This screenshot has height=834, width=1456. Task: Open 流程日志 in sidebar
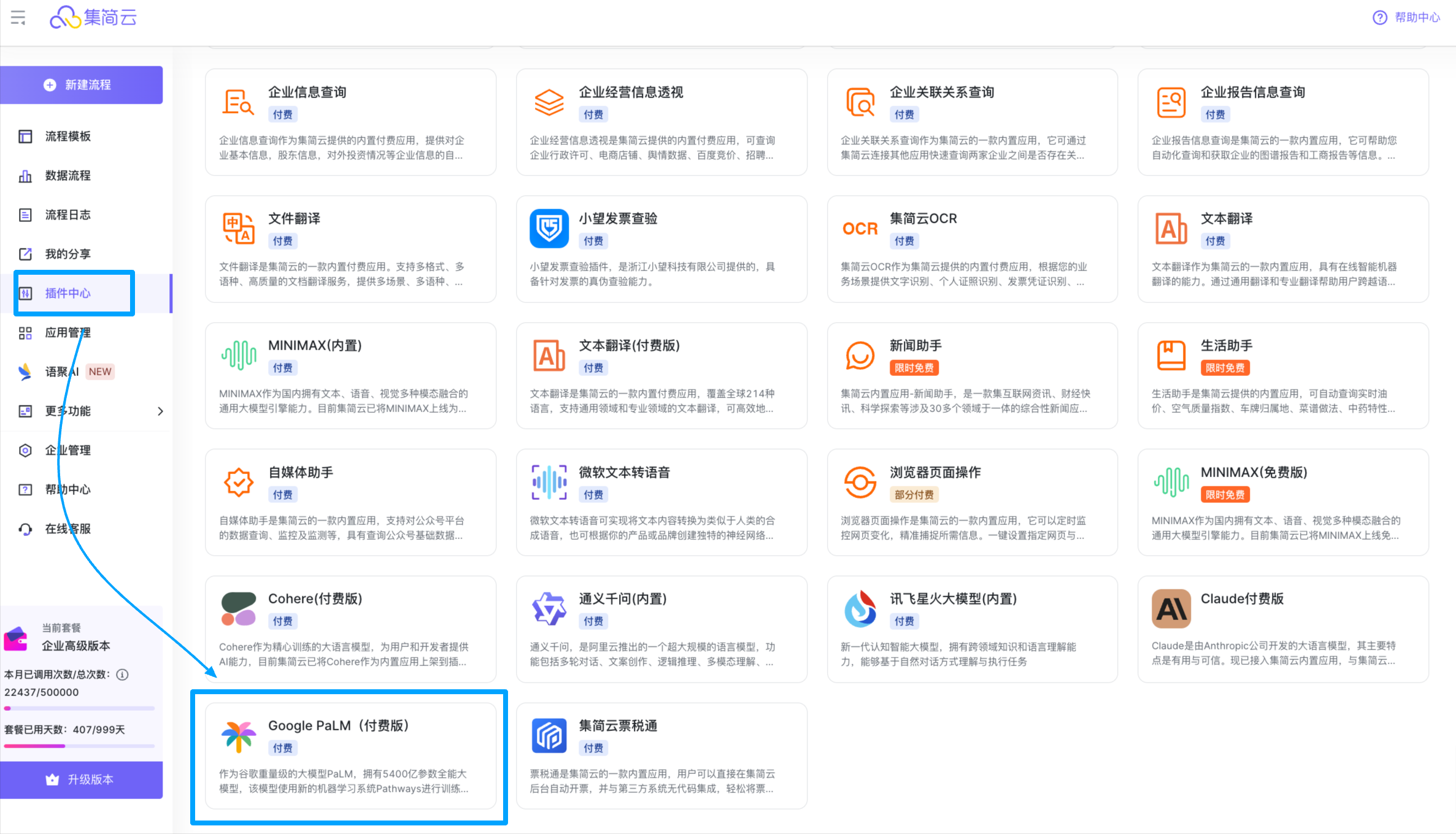click(x=67, y=215)
